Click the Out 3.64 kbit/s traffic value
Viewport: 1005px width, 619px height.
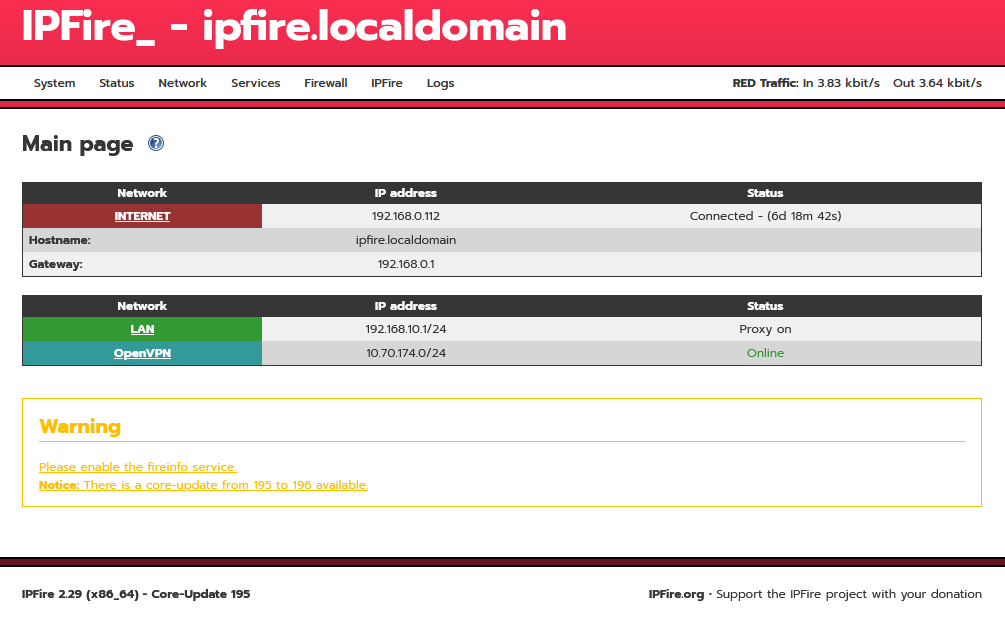click(x=937, y=83)
